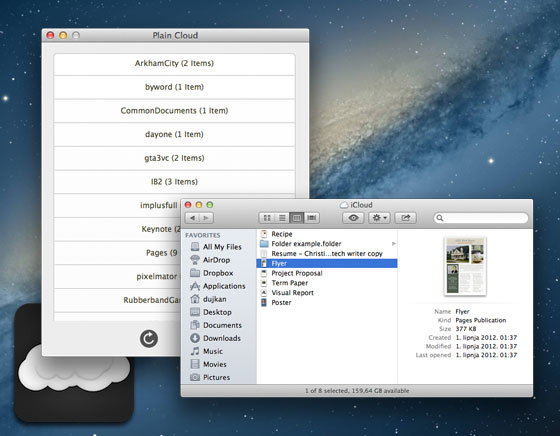Switch Finder to column view

[x=296, y=218]
